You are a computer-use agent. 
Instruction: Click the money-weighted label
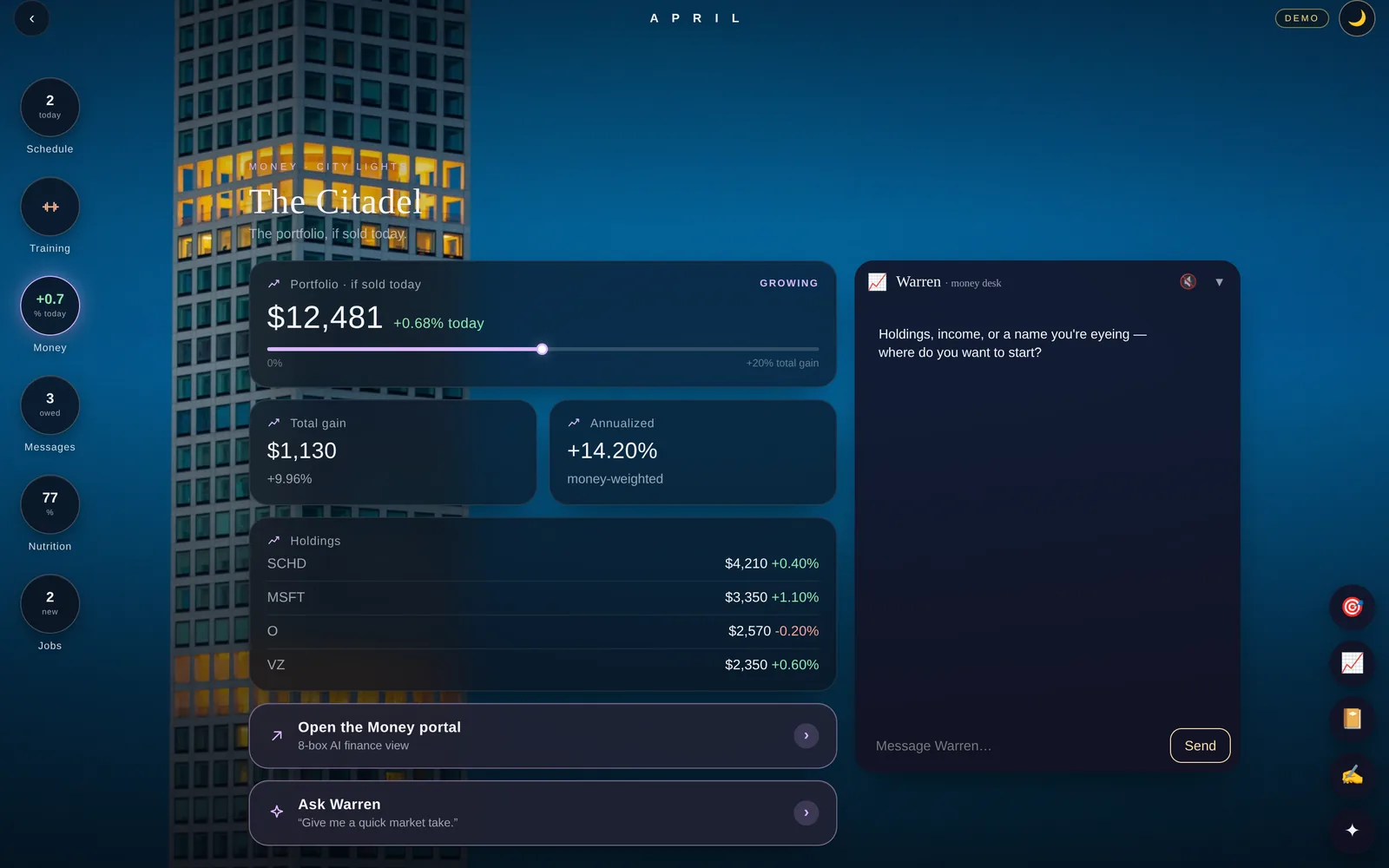click(x=615, y=479)
